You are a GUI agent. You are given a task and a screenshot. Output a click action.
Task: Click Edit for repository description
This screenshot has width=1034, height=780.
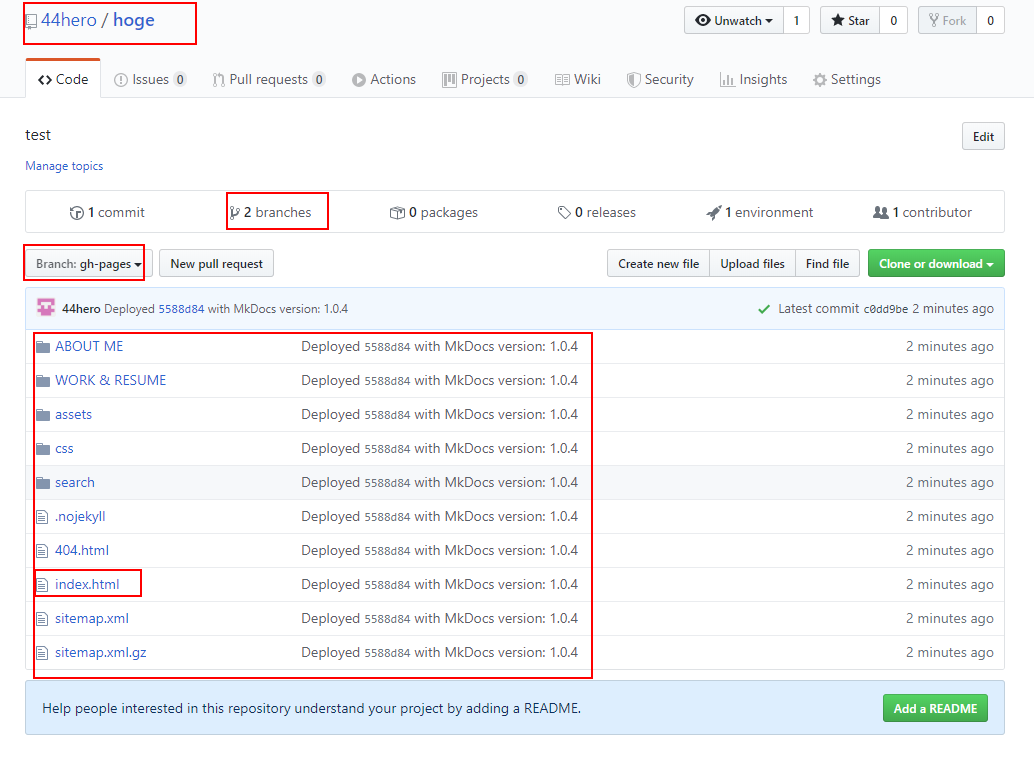[983, 136]
